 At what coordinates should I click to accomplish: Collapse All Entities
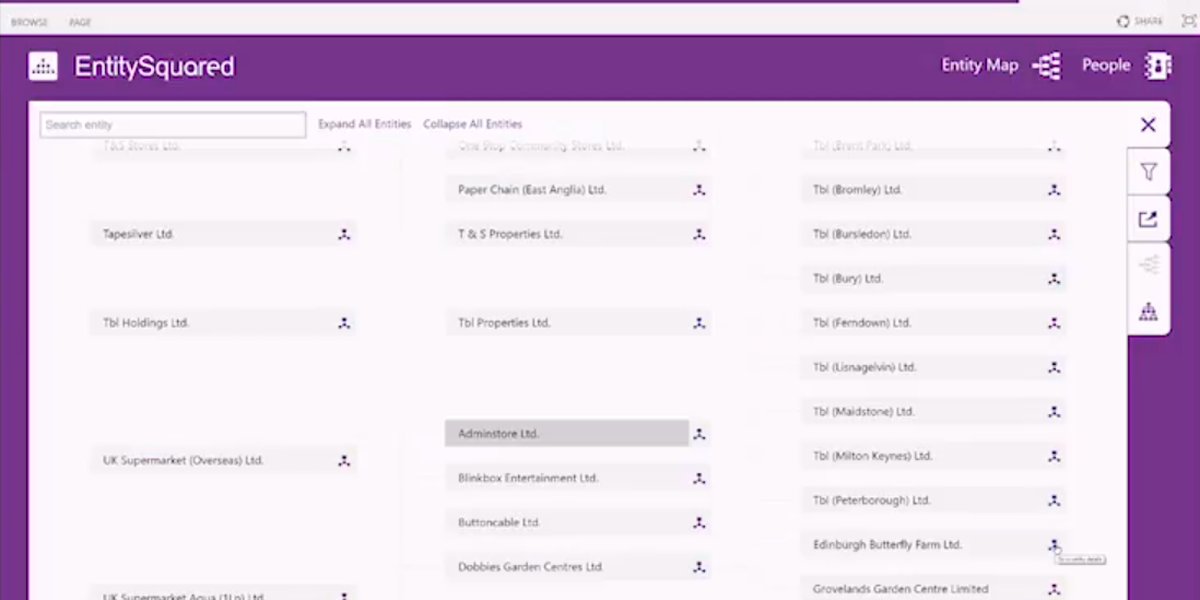[x=472, y=125]
